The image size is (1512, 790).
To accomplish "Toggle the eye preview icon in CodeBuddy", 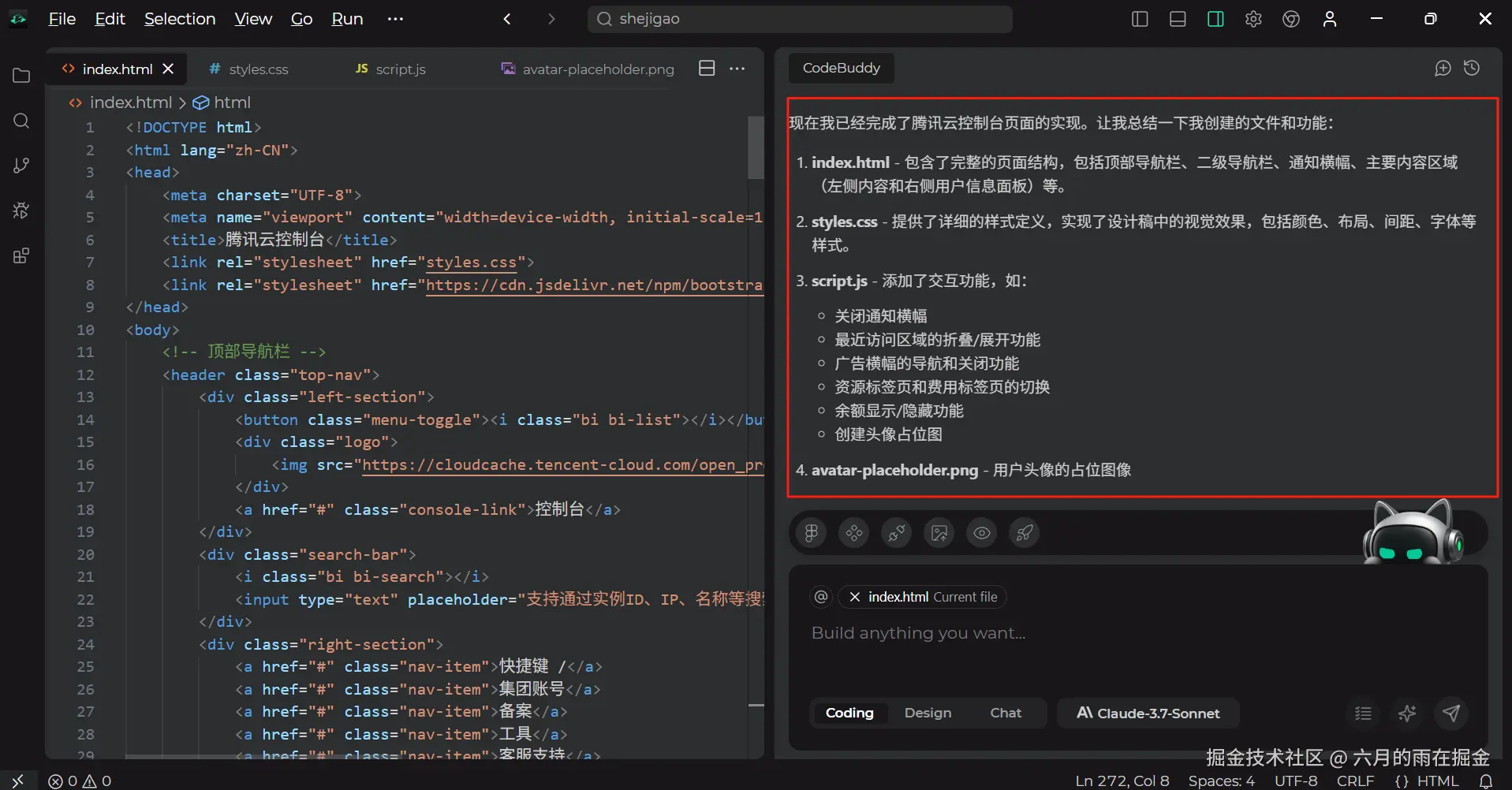I will point(982,534).
